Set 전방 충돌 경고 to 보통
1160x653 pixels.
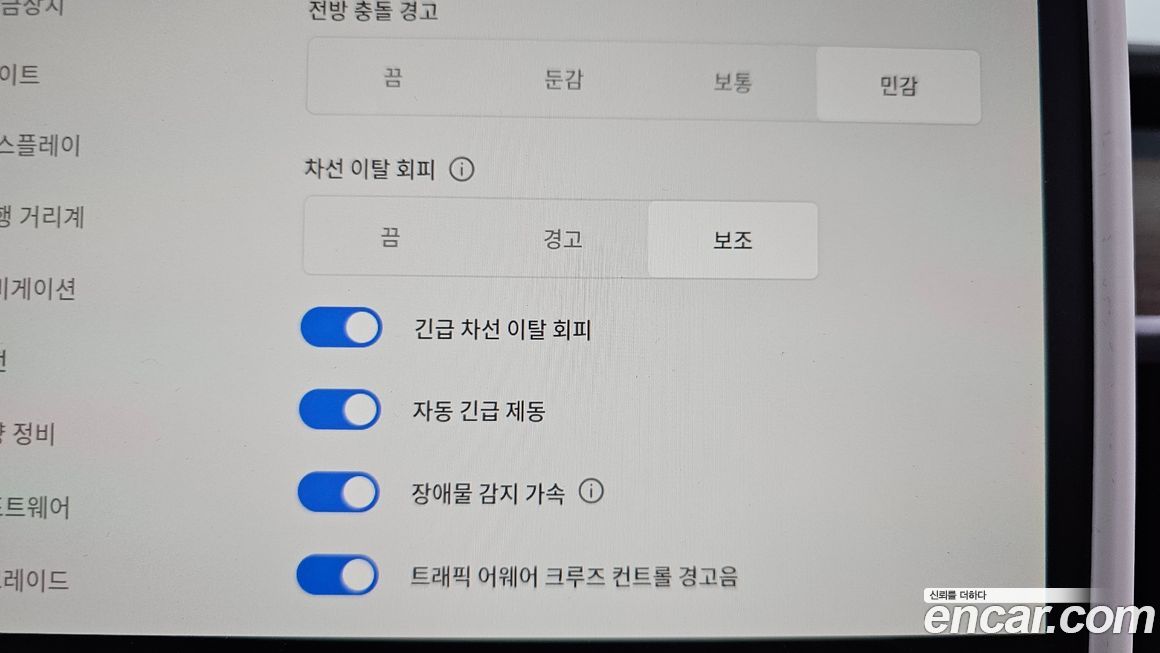732,82
